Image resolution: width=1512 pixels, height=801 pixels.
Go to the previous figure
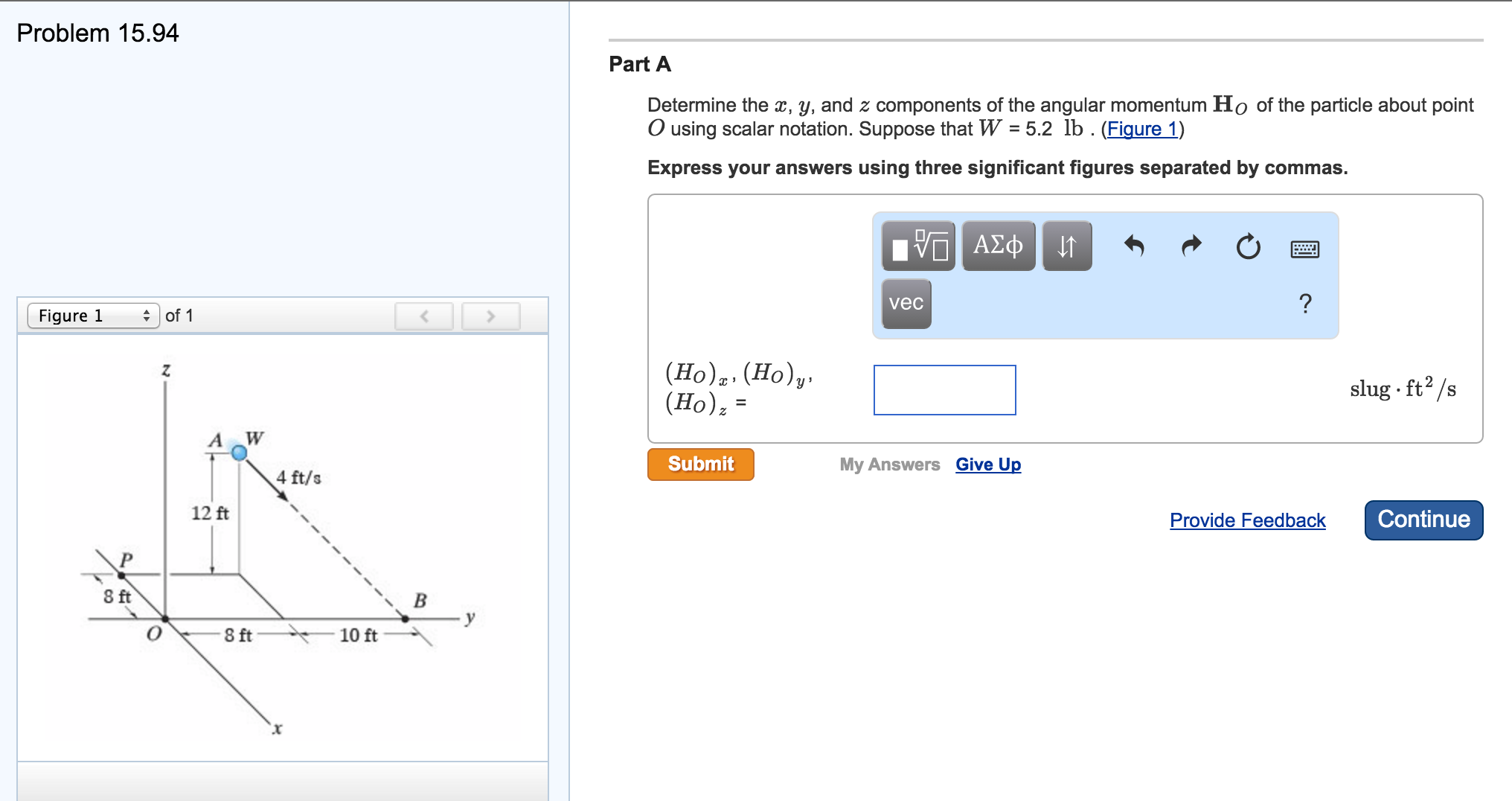(423, 316)
